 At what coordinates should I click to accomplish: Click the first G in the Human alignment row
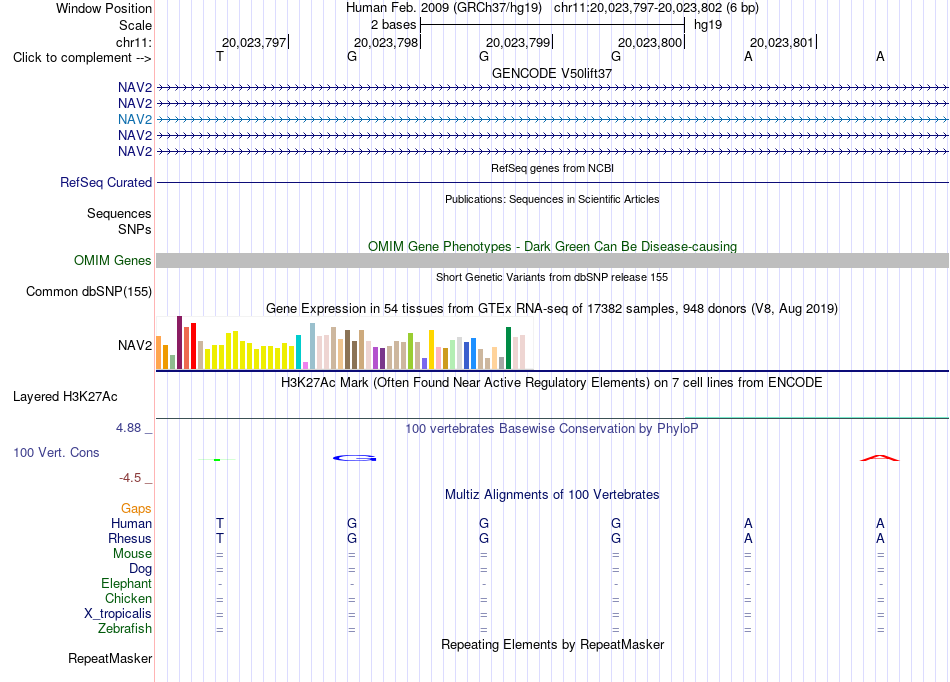(352, 523)
